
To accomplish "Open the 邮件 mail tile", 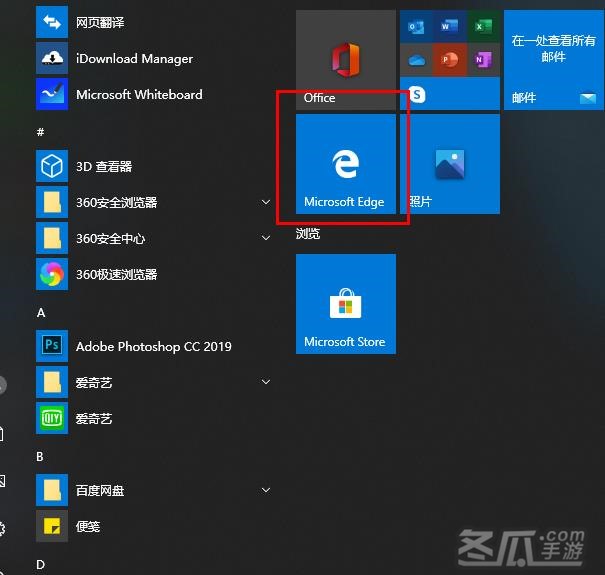I will click(x=554, y=60).
